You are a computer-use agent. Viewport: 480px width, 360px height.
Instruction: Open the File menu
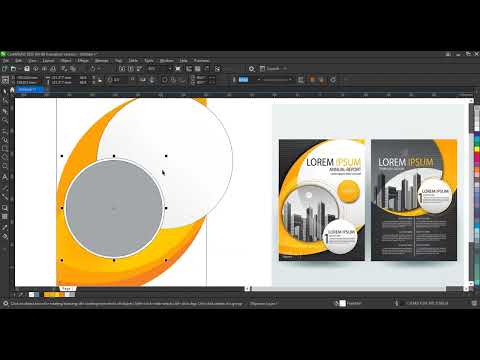coord(6,61)
